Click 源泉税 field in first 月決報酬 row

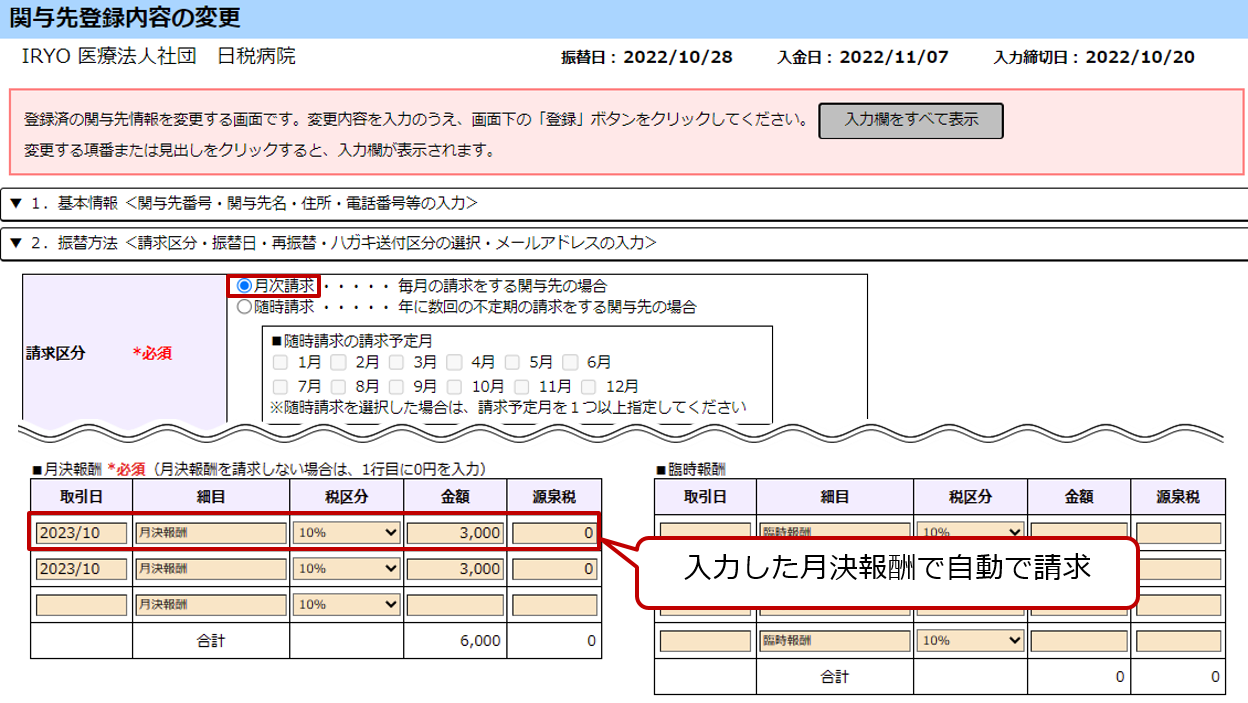(x=554, y=533)
